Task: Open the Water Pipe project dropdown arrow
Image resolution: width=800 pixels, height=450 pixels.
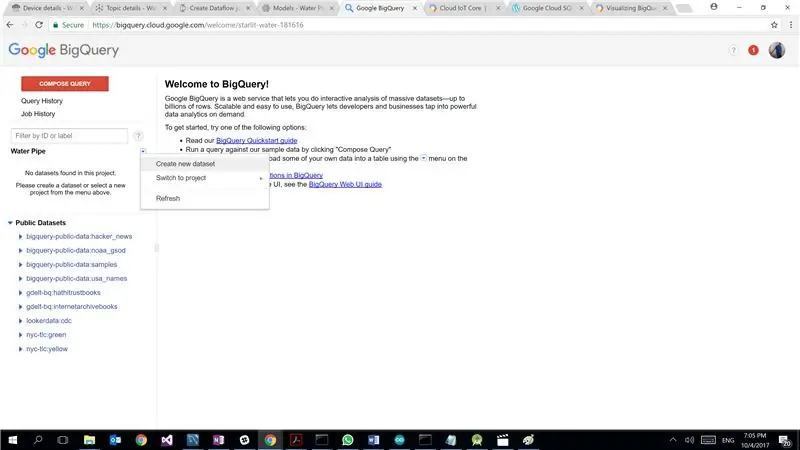Action: [x=143, y=151]
